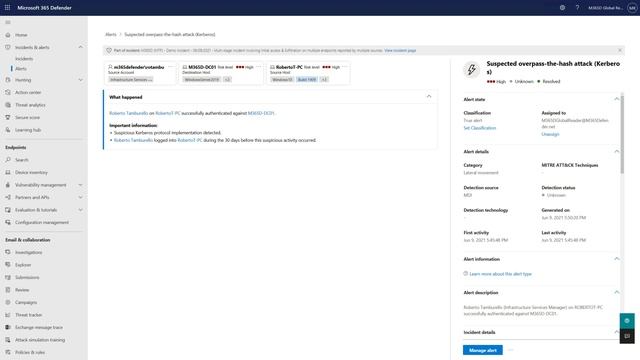Click the Infrastructure Services tag

pyautogui.click(x=131, y=80)
